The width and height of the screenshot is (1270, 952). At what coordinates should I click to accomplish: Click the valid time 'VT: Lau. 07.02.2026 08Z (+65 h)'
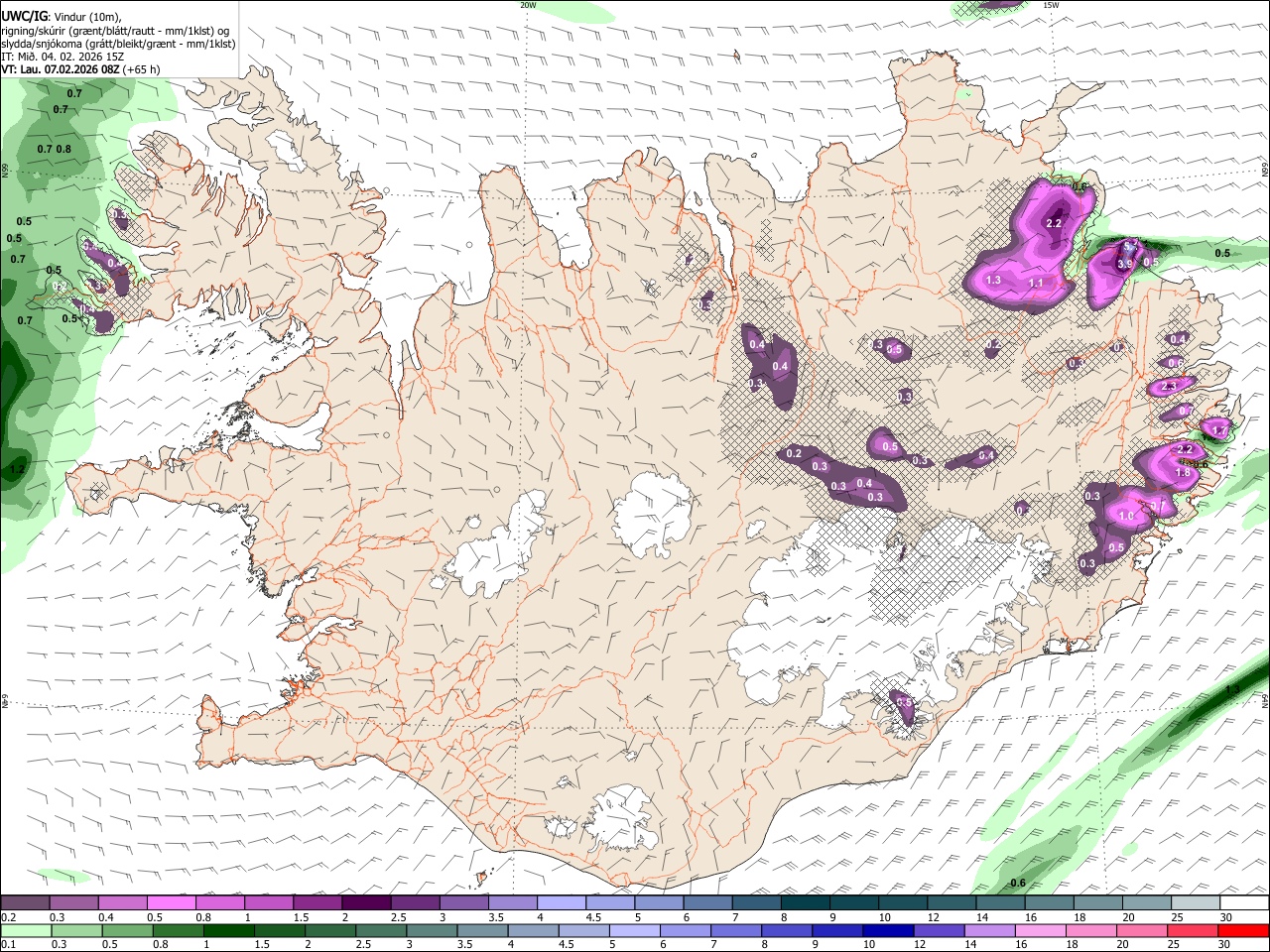(x=80, y=69)
